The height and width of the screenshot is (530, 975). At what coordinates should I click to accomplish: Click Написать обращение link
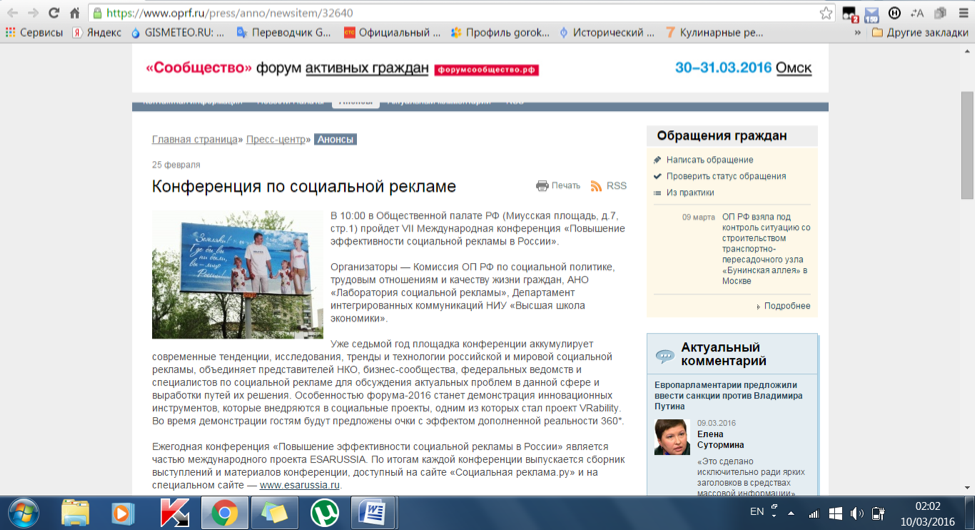pyautogui.click(x=709, y=160)
